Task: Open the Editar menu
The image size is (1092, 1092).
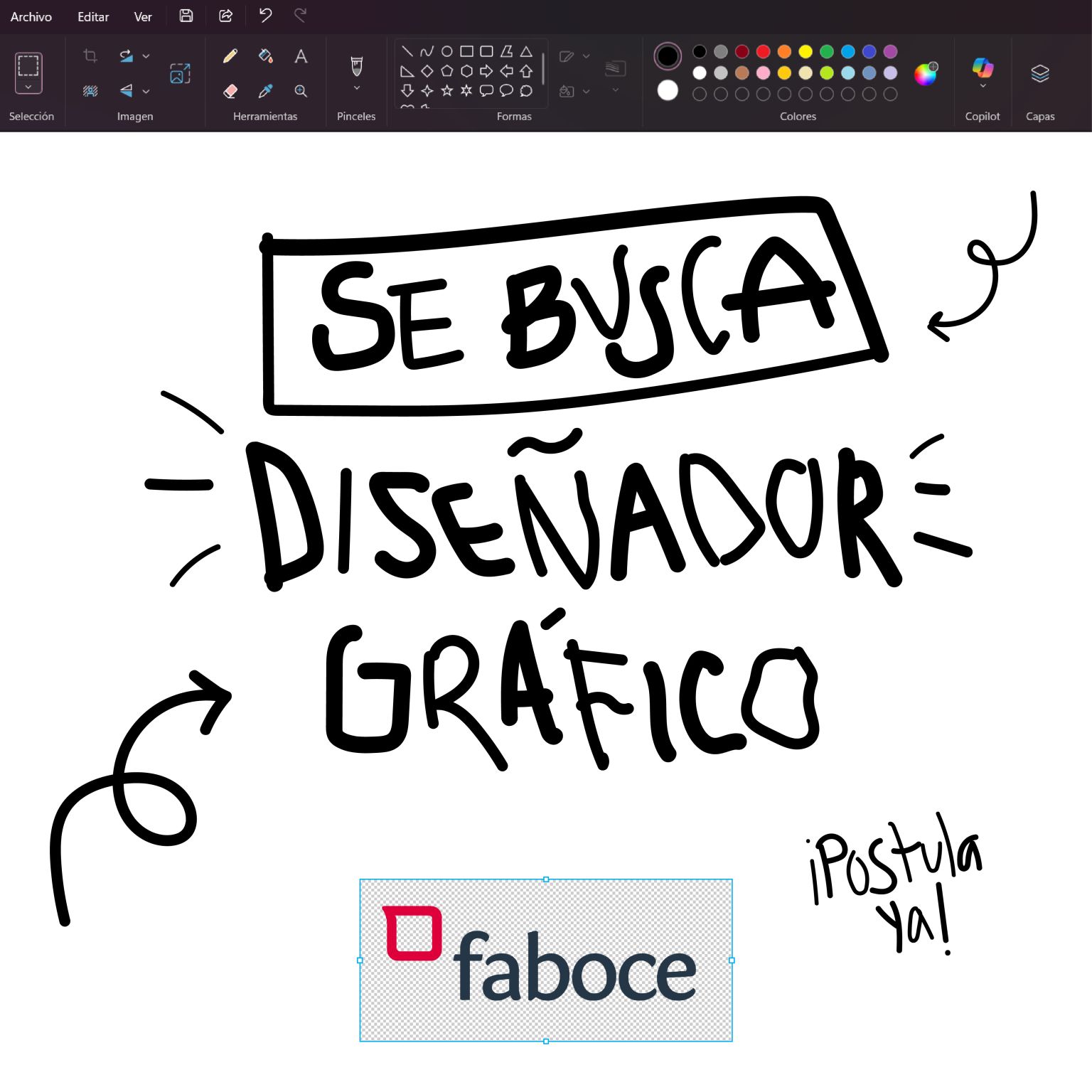Action: click(93, 16)
